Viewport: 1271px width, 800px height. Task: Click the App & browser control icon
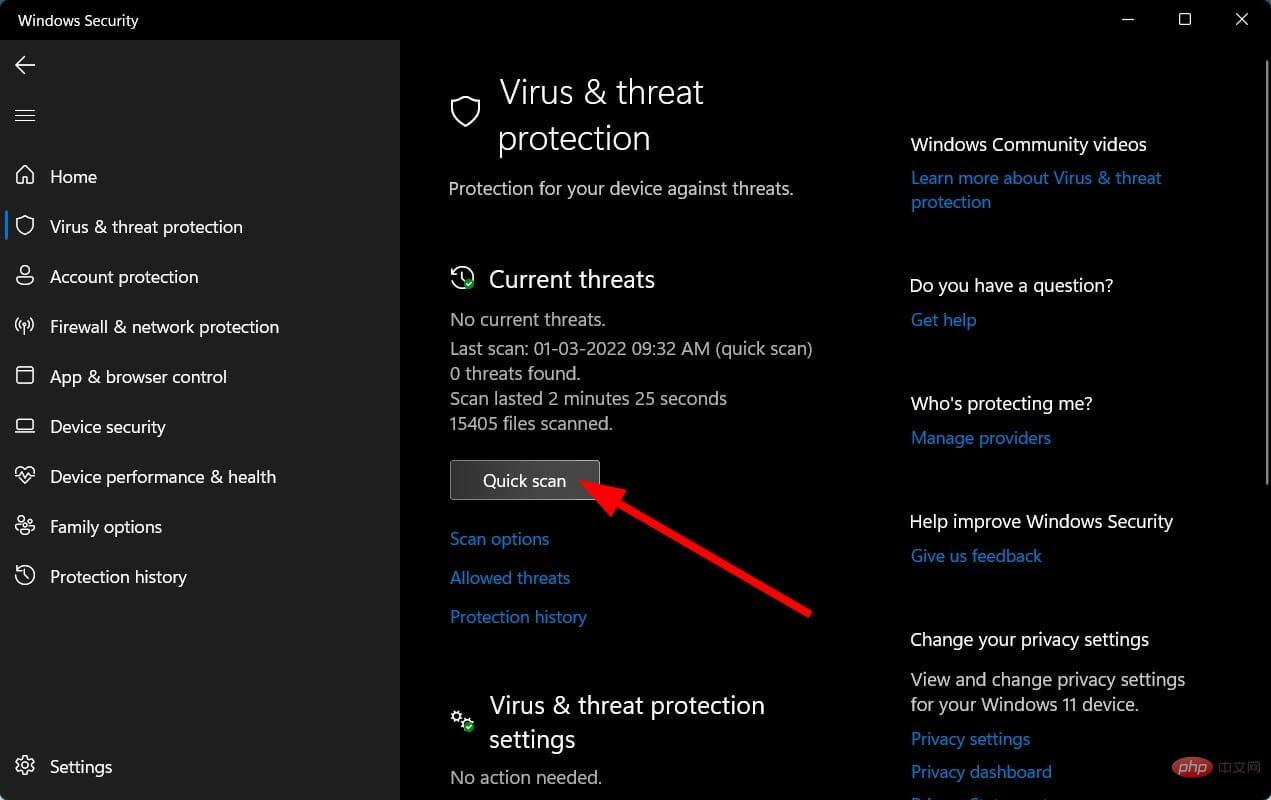(25, 377)
